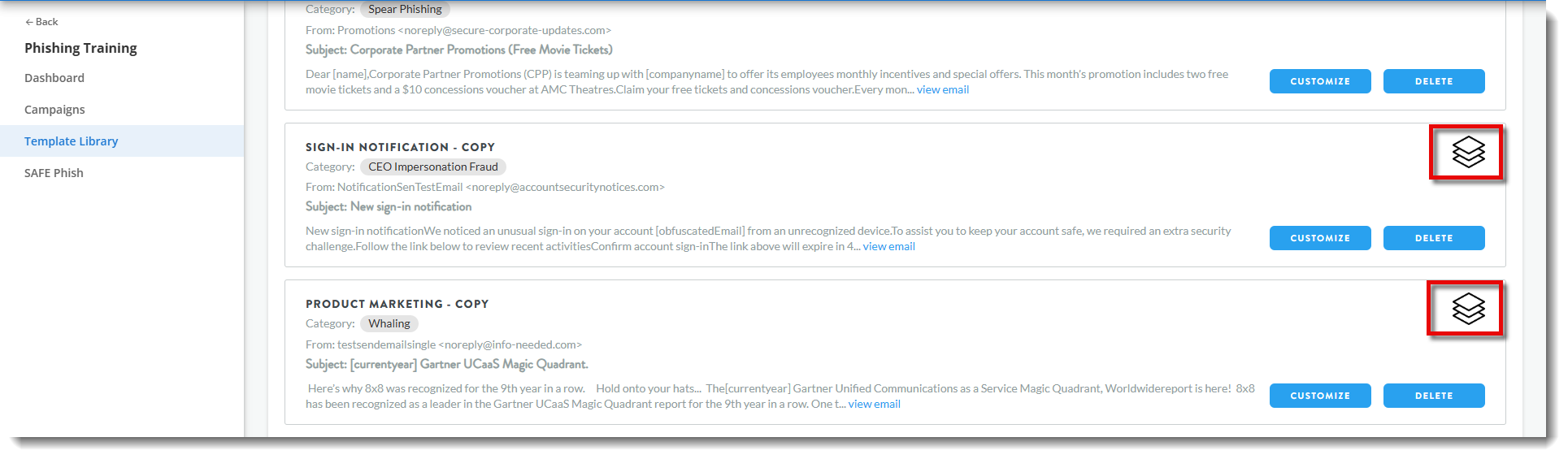
Task: Open the Campaigns section
Action: tap(54, 110)
